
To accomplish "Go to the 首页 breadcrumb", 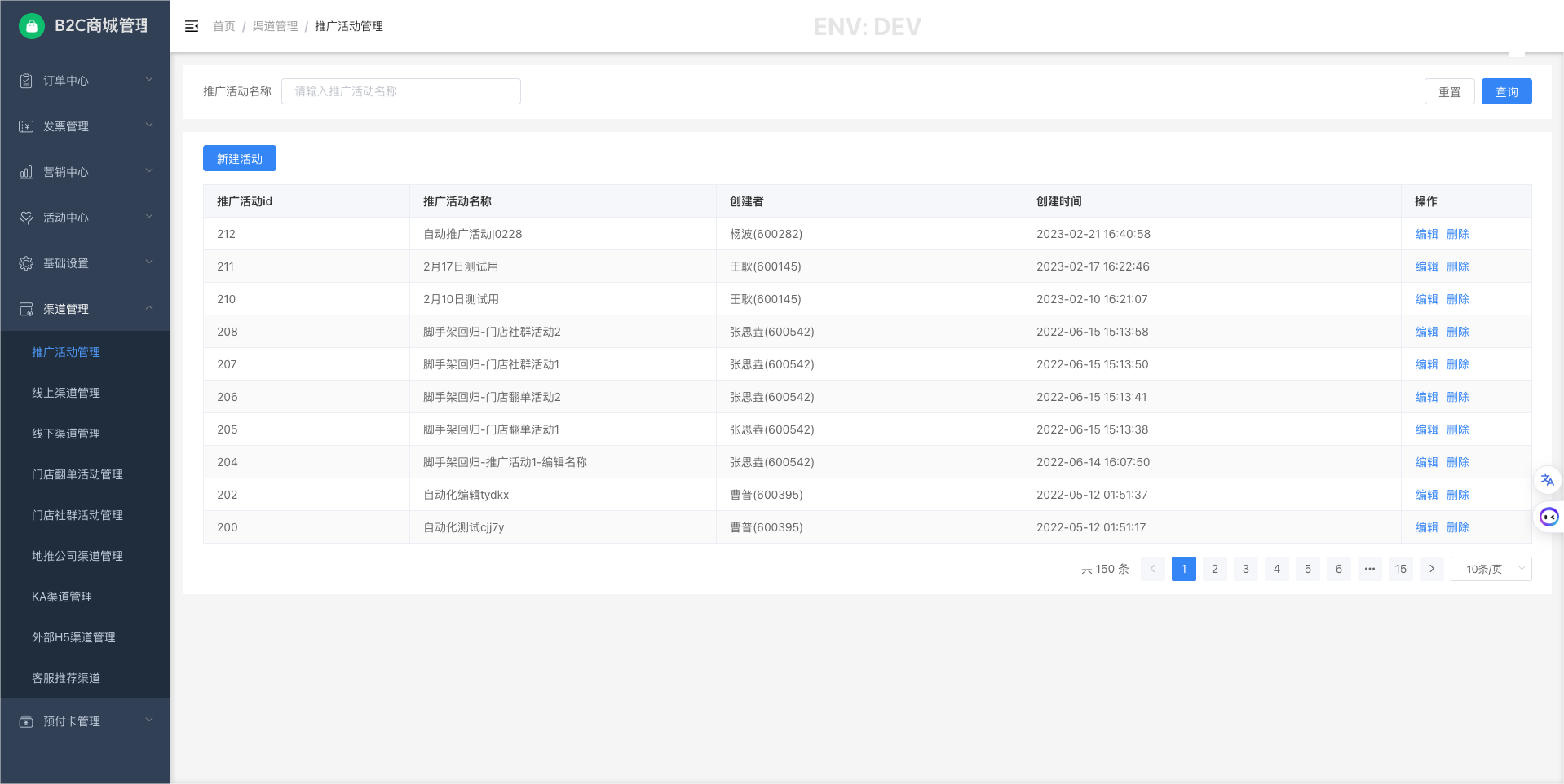I will 224,26.
